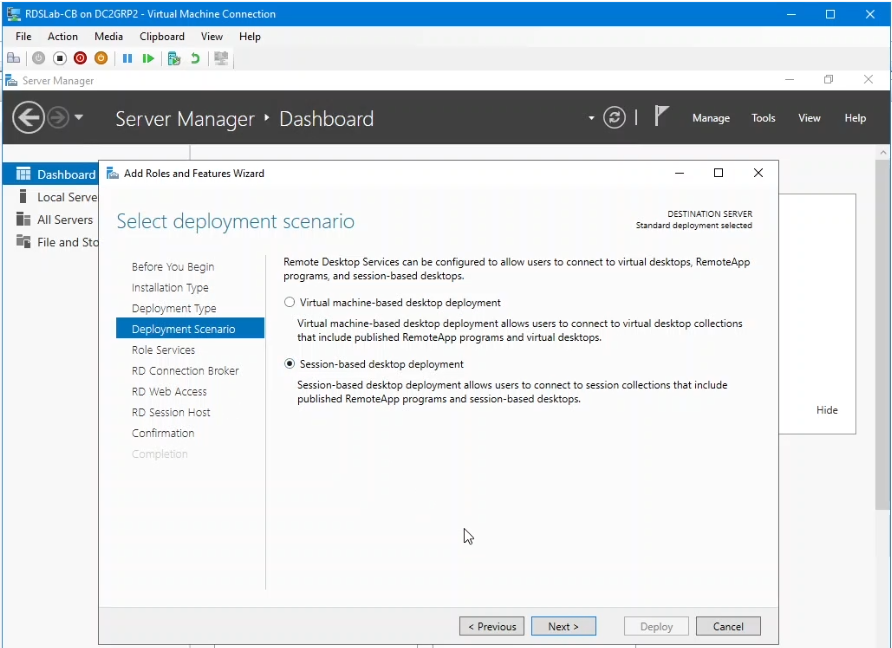Viewport: 892px width, 648px height.
Task: Click the green Reset VM icon
Action: click(x=148, y=59)
